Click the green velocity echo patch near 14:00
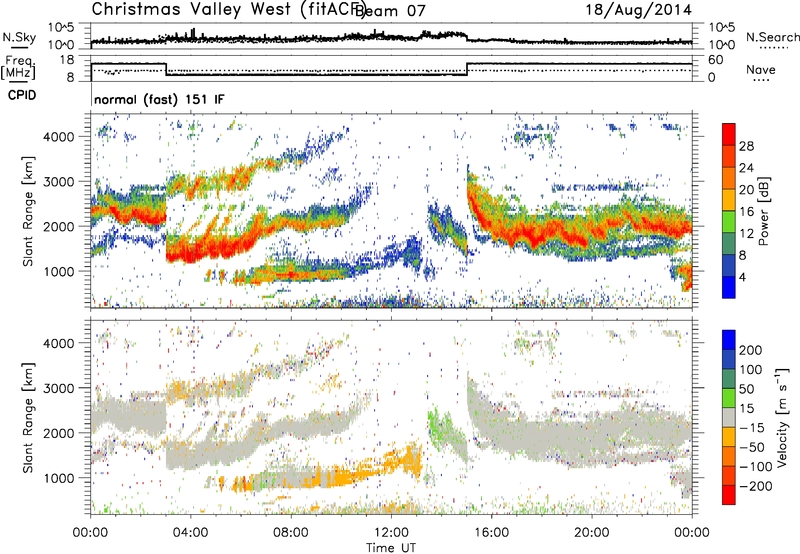 click(445, 433)
